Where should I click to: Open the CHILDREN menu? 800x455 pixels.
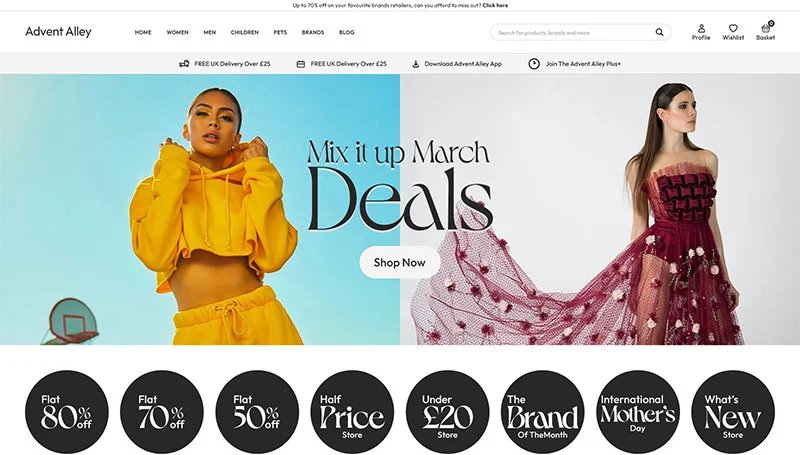click(244, 32)
